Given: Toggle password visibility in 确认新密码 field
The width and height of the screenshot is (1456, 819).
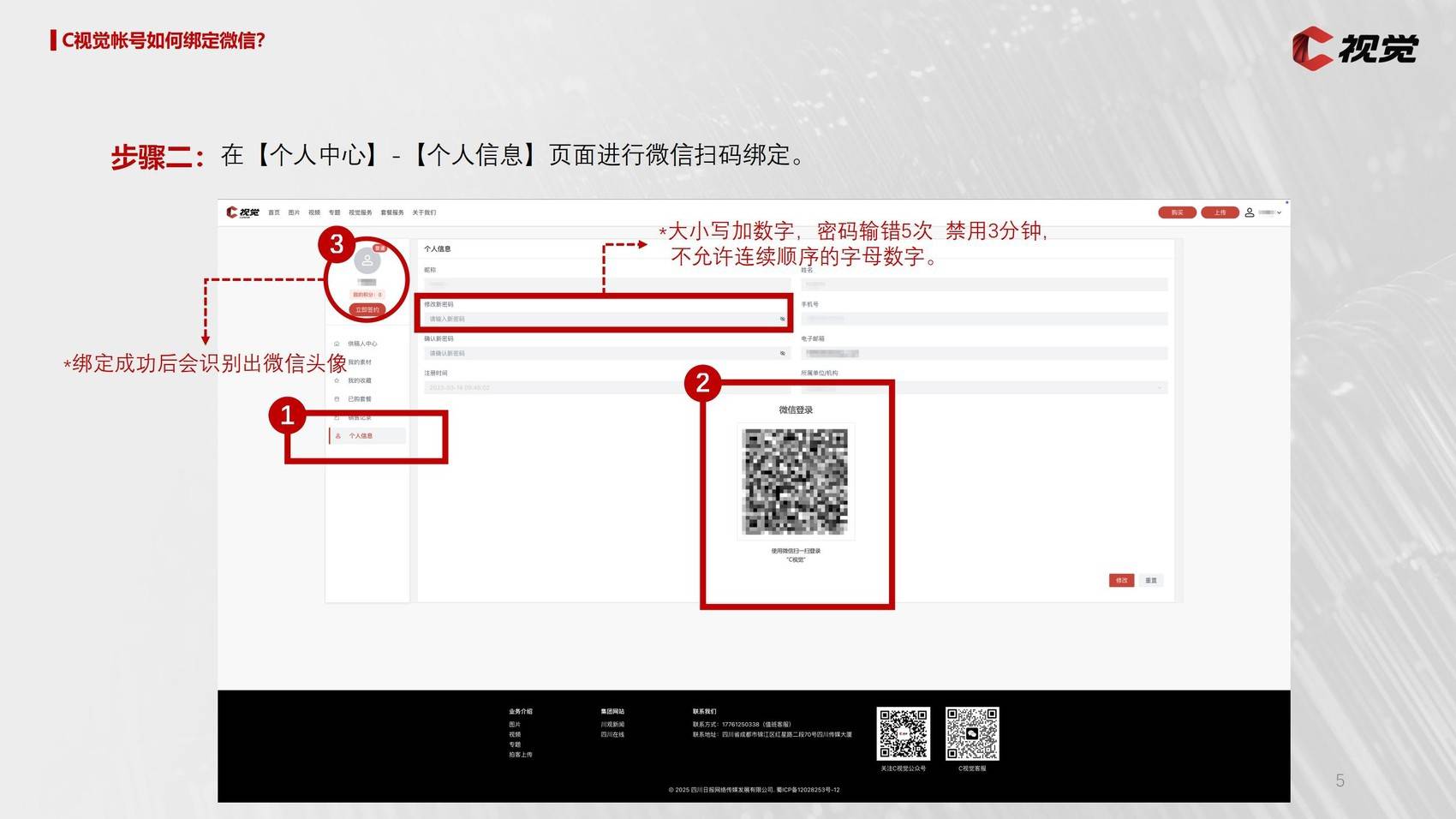Looking at the screenshot, I should point(782,353).
